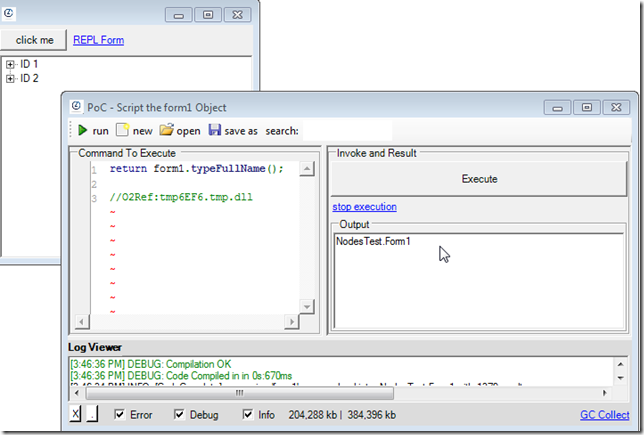Click the small dot button beside X

pos(92,414)
